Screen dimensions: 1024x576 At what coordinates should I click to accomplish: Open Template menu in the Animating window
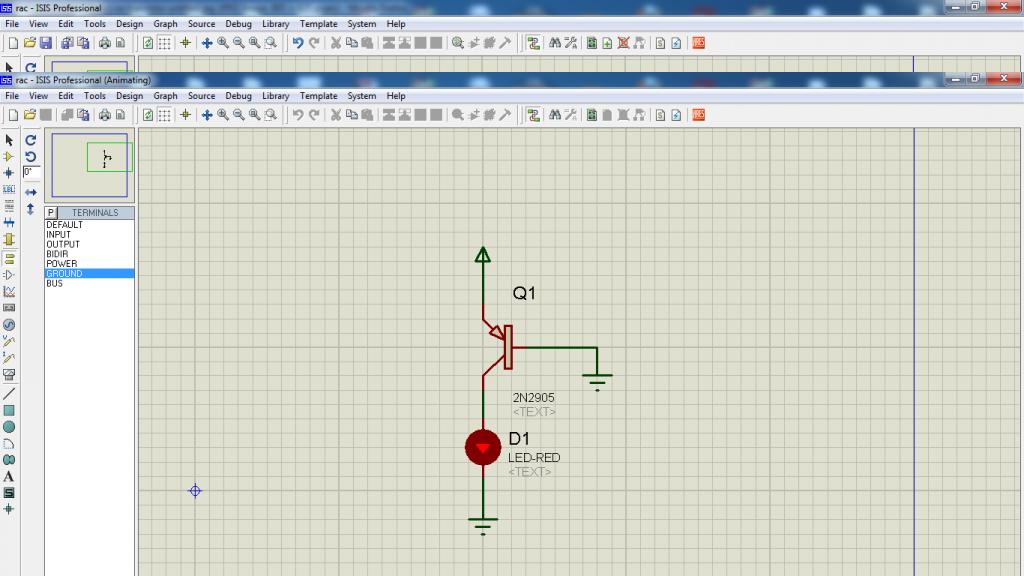[x=319, y=95]
